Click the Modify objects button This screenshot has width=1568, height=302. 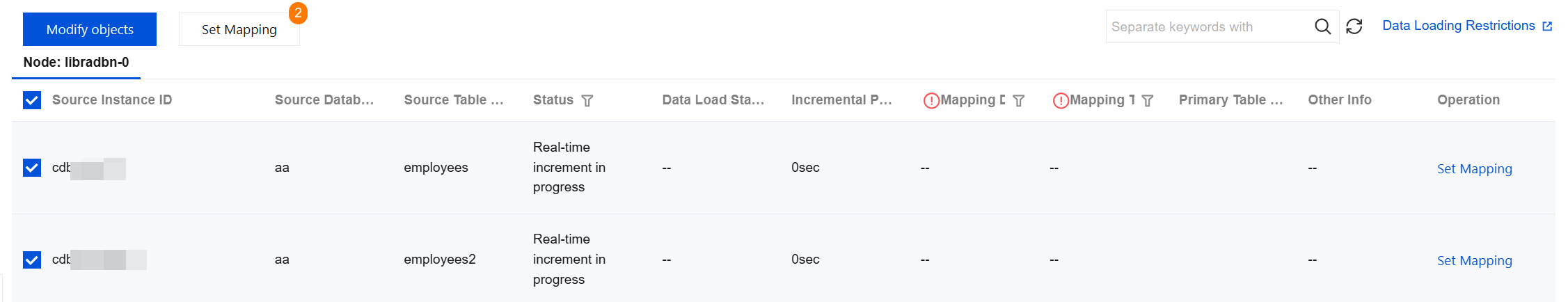tap(90, 29)
